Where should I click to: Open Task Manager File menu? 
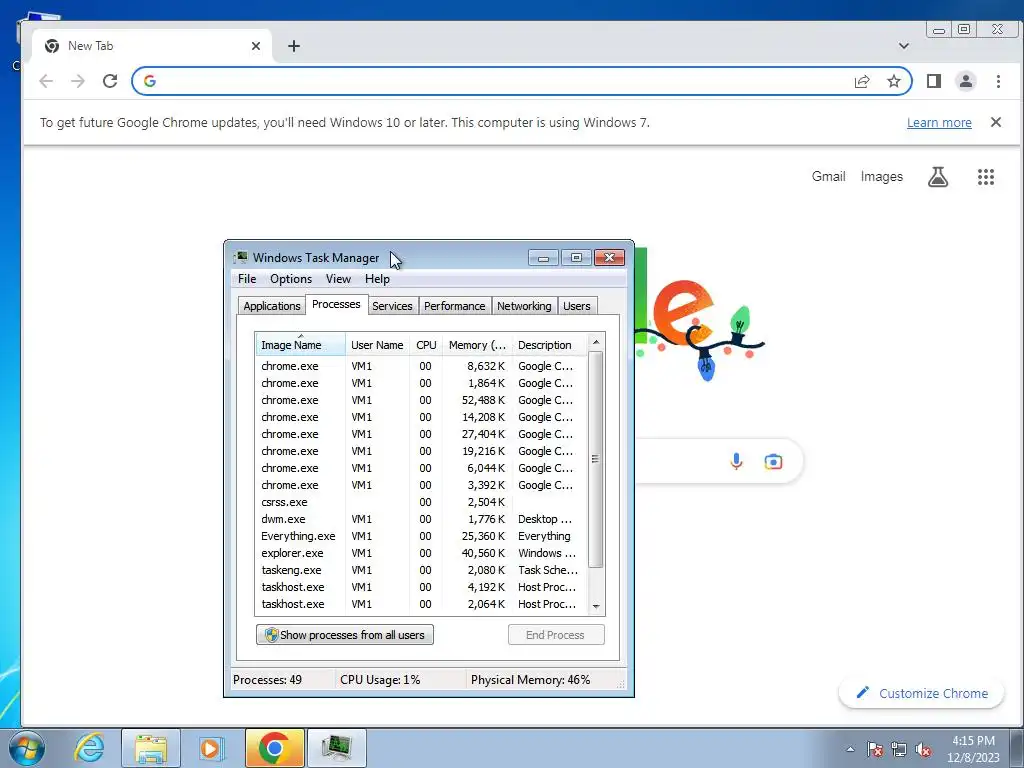(x=247, y=279)
